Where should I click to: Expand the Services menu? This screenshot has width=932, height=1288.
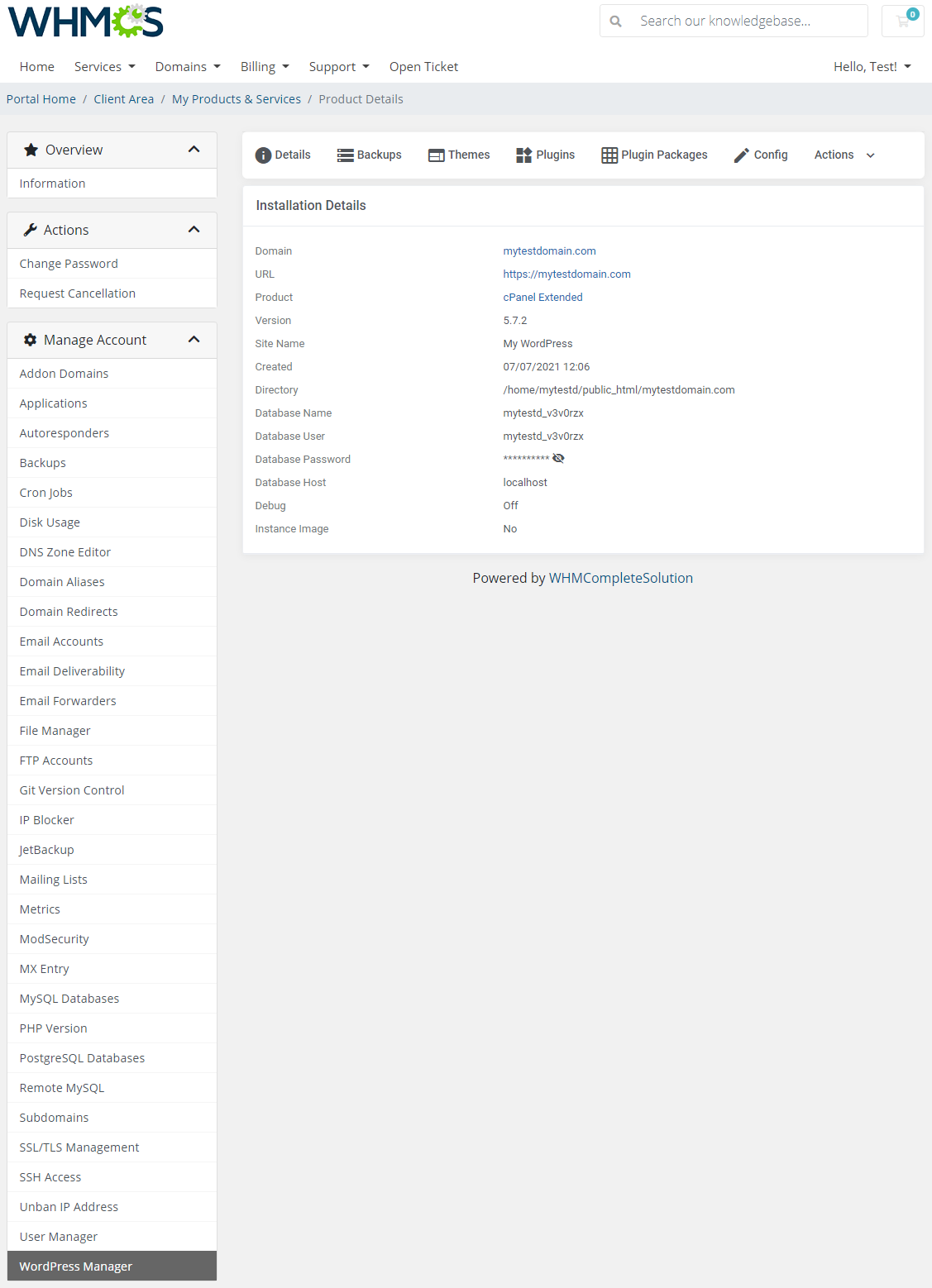[104, 66]
